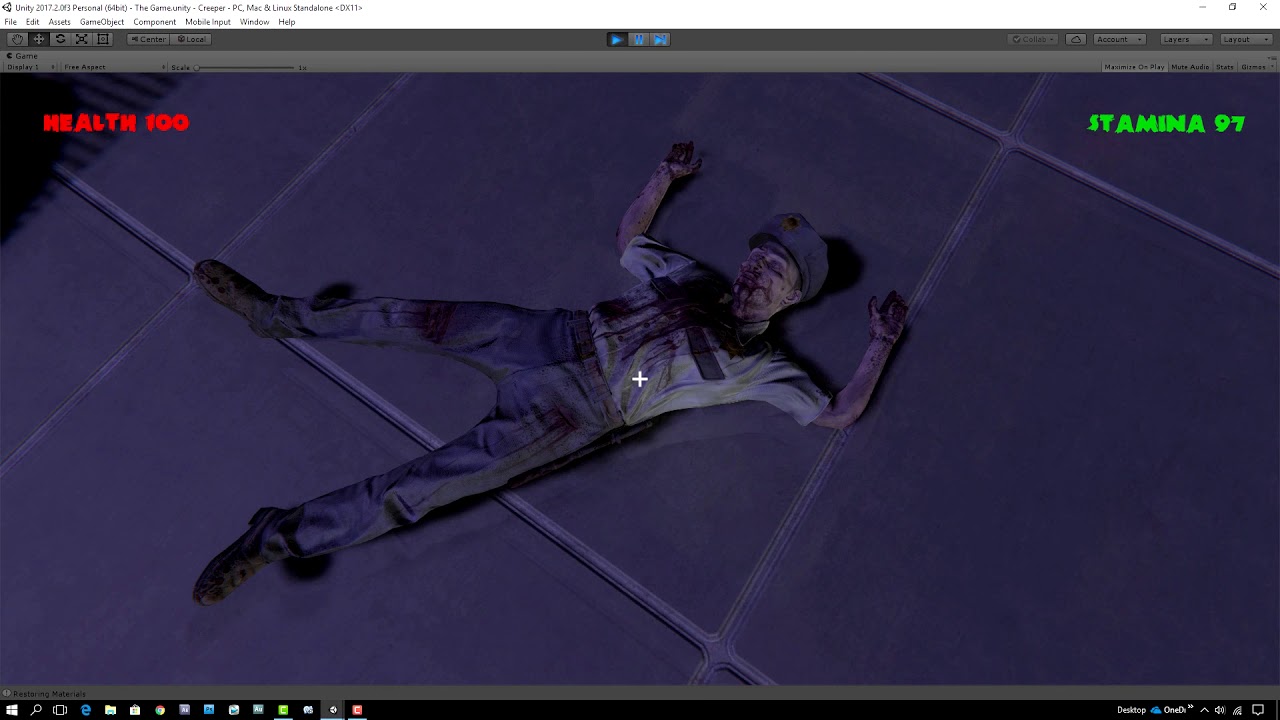Stop play mode with the Play button
The image size is (1280, 720).
tap(617, 39)
